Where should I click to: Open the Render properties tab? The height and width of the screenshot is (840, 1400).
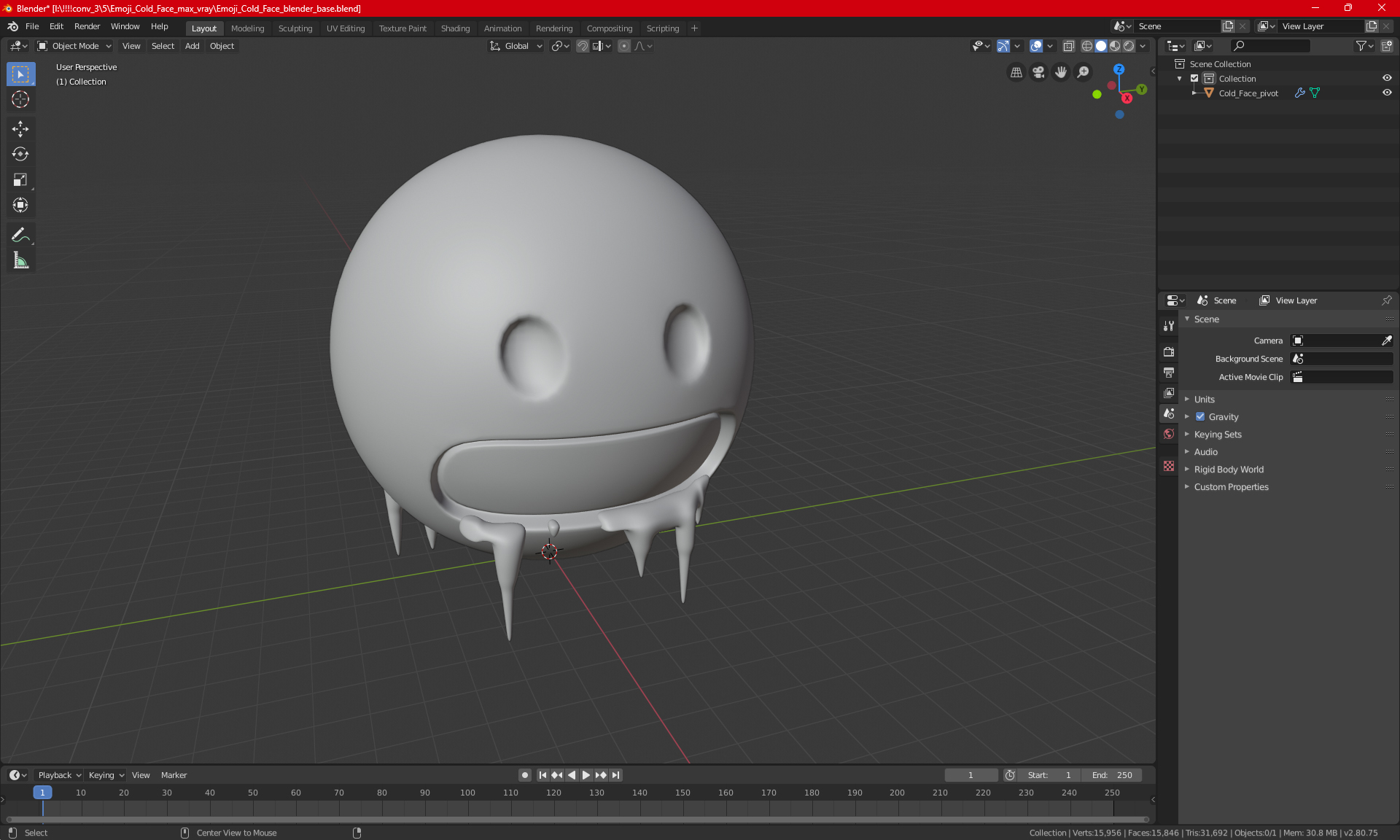click(1169, 351)
